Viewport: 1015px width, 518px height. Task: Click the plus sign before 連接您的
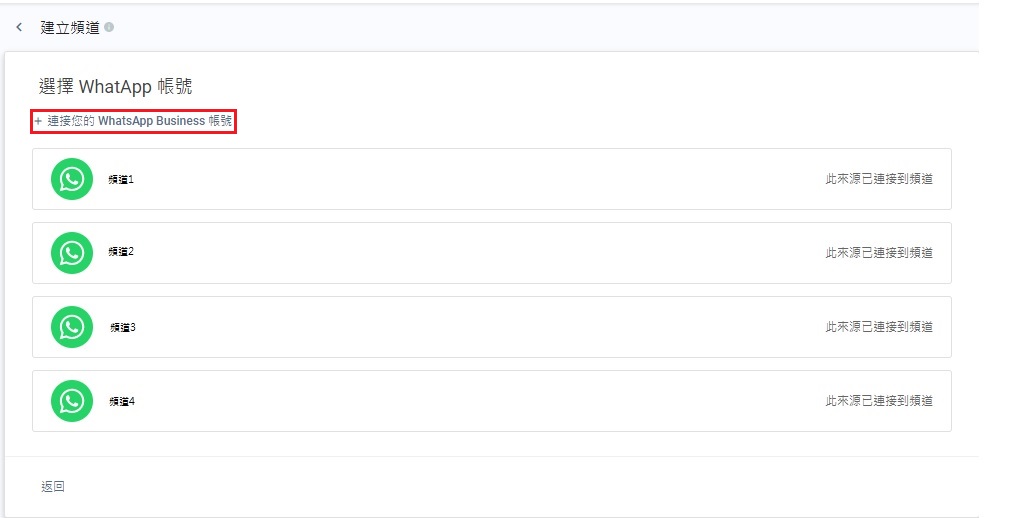[38, 121]
